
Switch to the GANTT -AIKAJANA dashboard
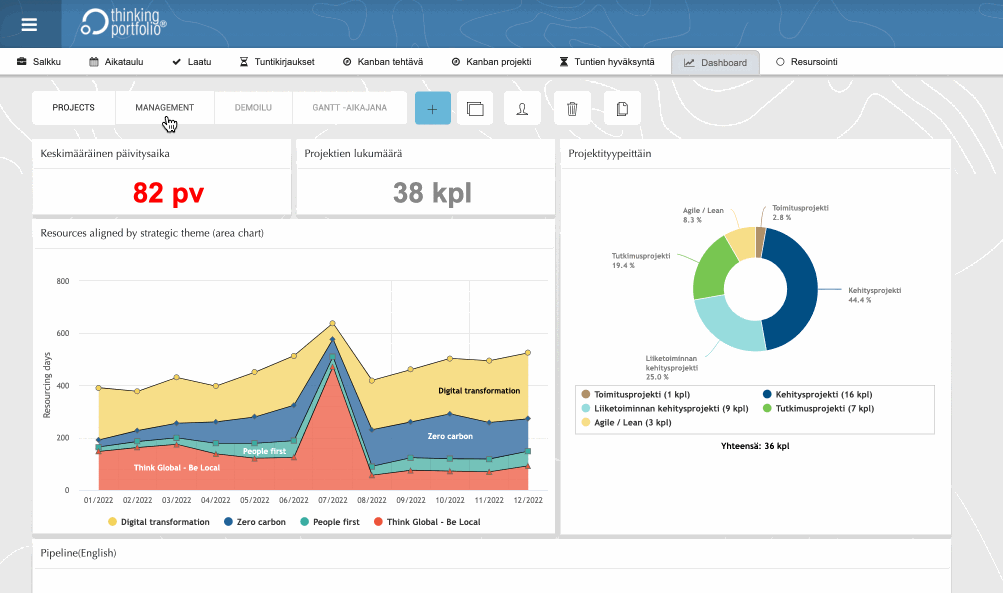click(349, 107)
